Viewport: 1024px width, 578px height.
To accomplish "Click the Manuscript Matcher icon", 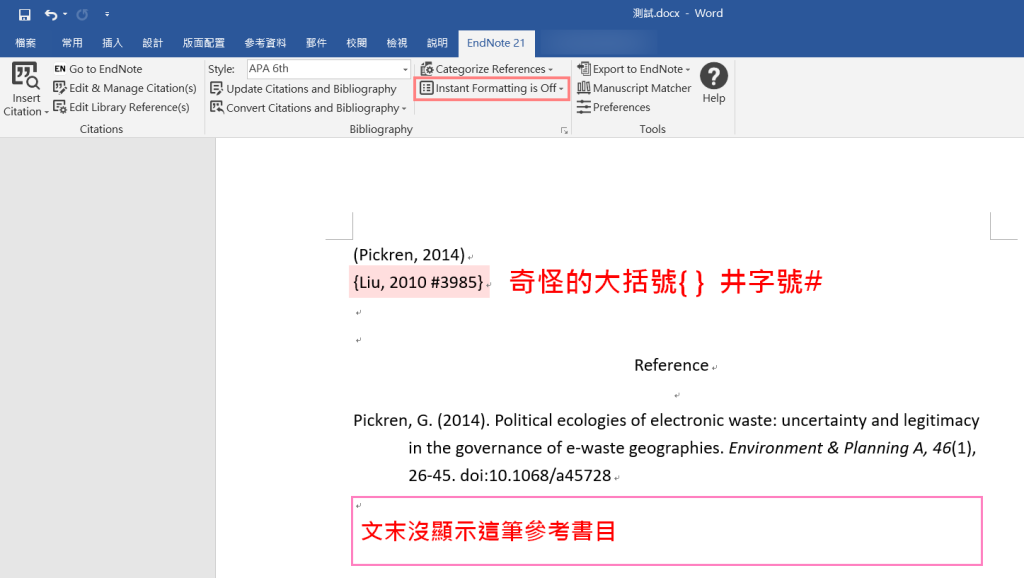I will 584,88.
